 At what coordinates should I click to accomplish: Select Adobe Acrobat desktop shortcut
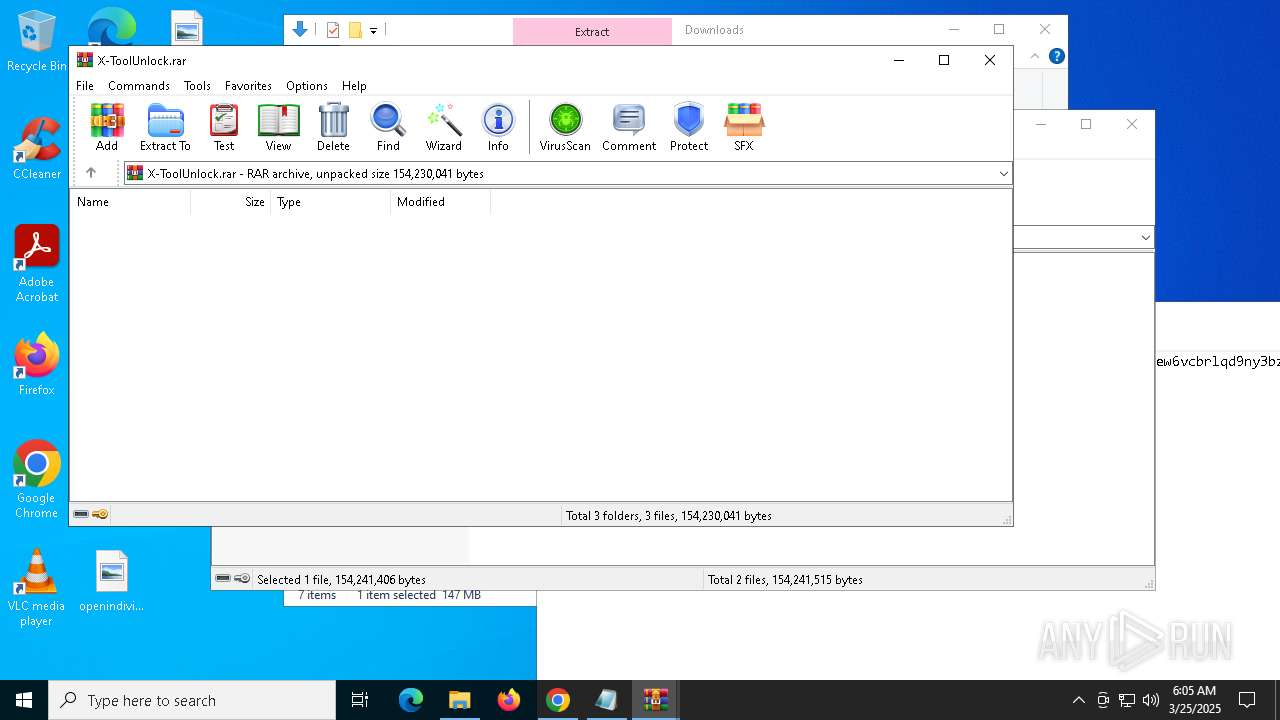37,264
